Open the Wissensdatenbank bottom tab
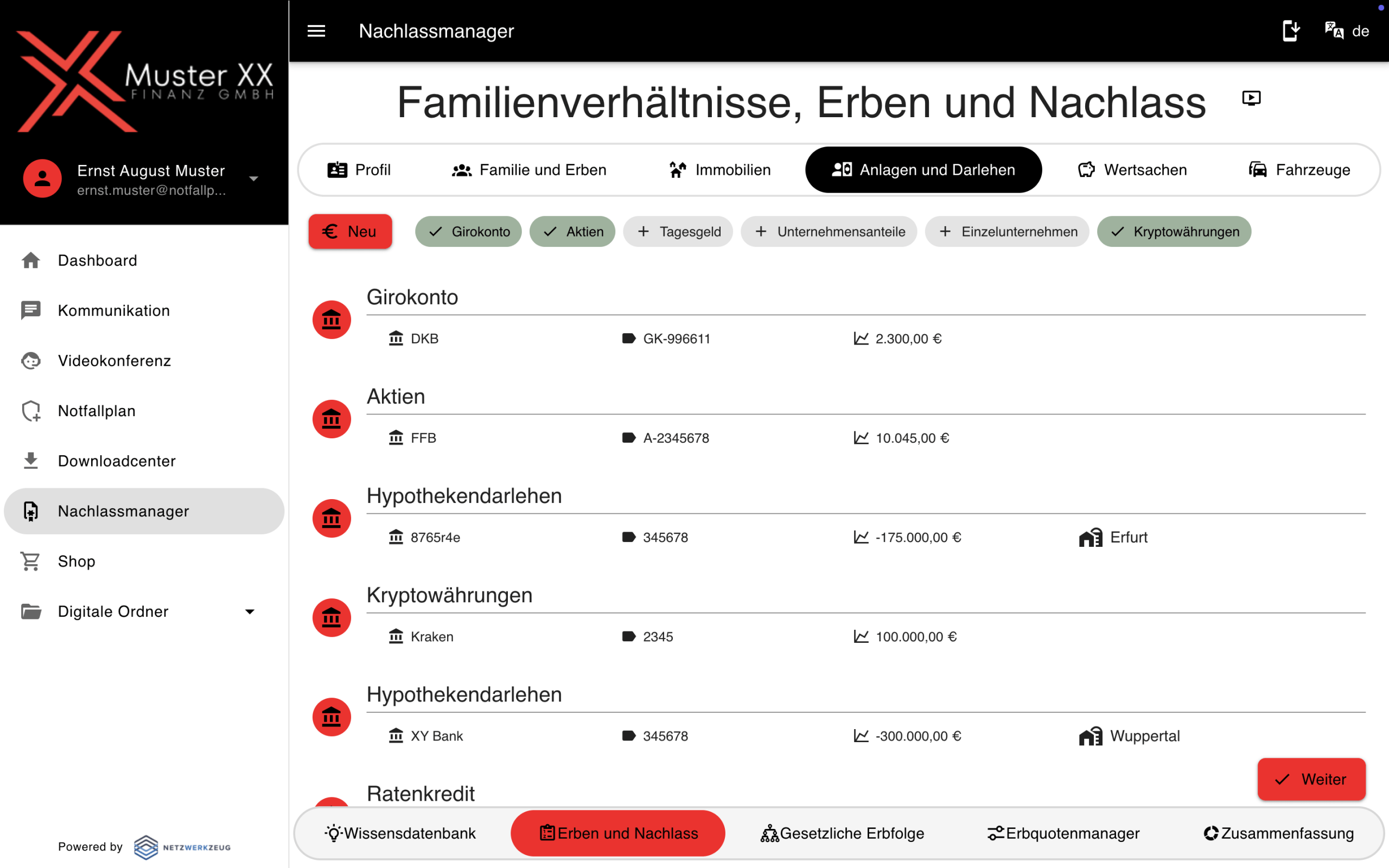The height and width of the screenshot is (868, 1389). [400, 833]
